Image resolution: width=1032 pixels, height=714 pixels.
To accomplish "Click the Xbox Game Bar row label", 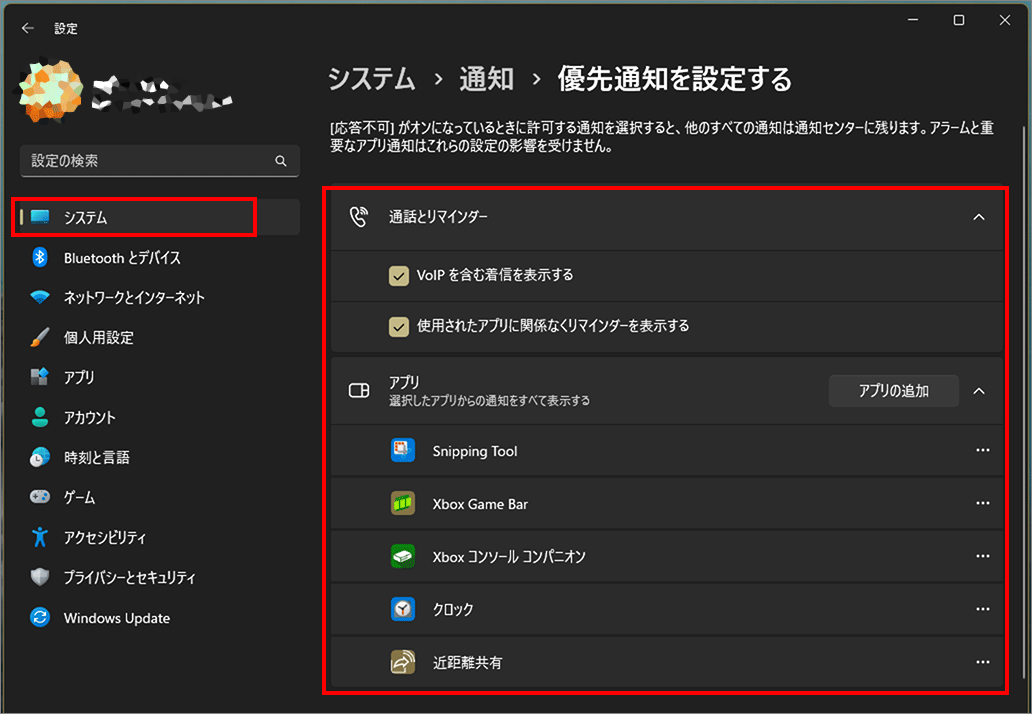I will (480, 504).
